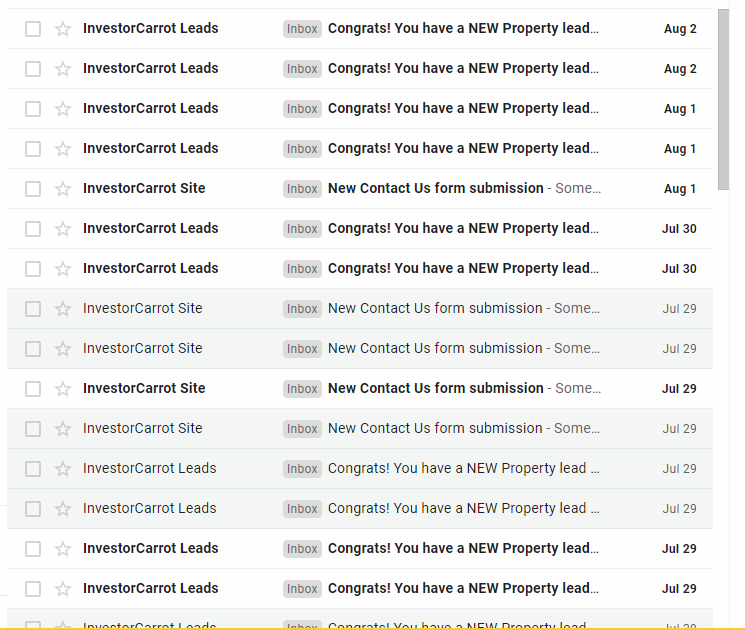The image size is (745, 630).
Task: Star the upper Jul 30 InvestorCarrot Leads email
Action: (63, 229)
